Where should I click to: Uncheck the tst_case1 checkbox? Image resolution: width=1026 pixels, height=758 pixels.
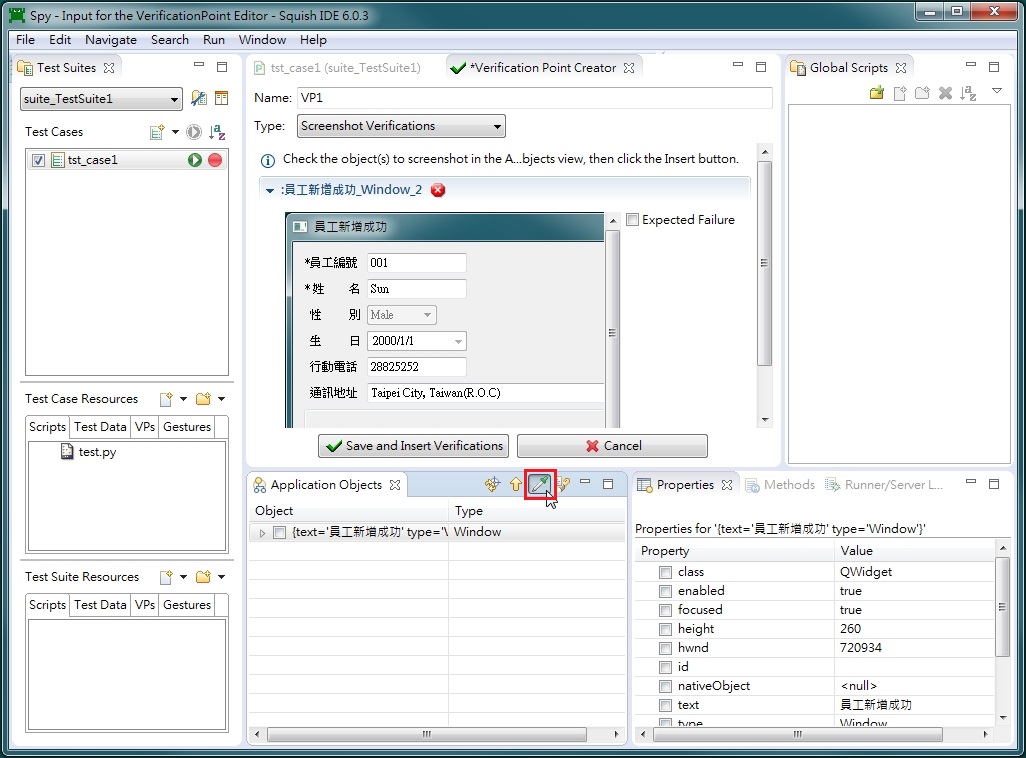pos(38,159)
